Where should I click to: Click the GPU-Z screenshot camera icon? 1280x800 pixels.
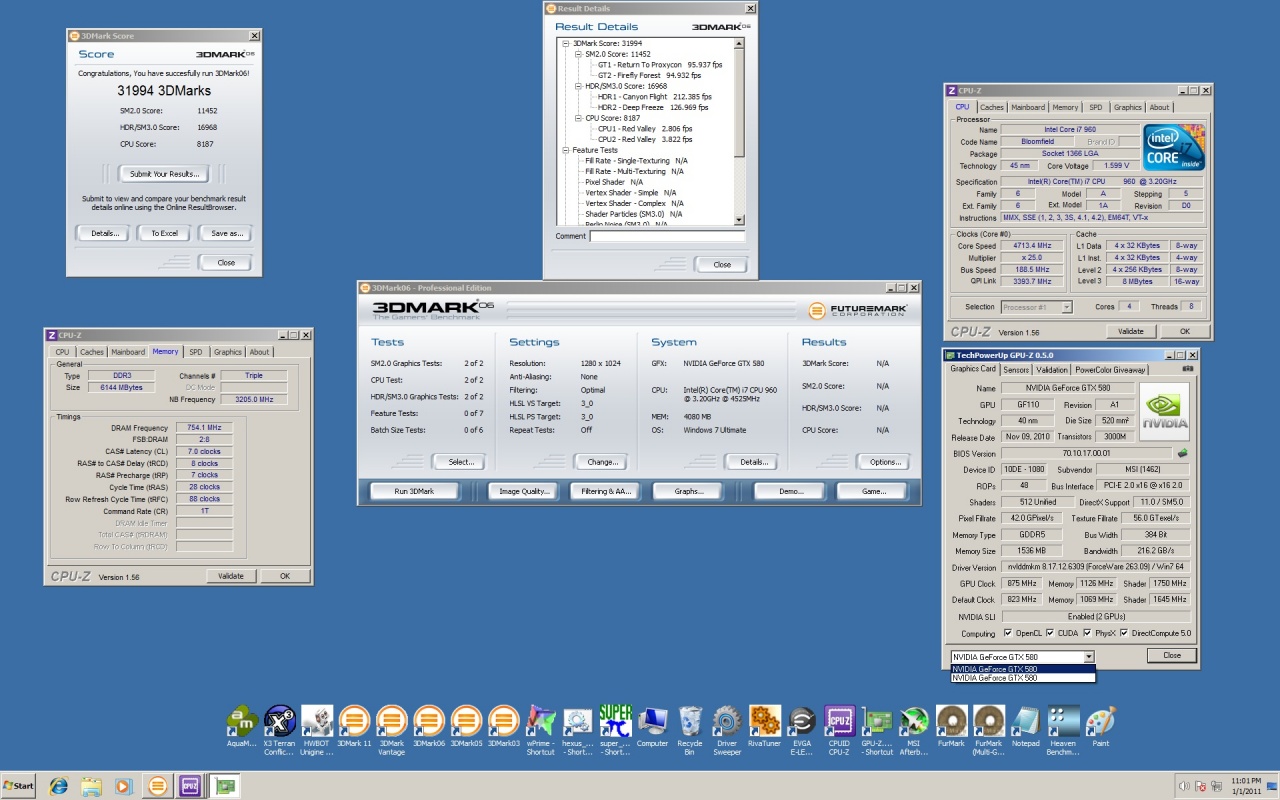[x=1187, y=369]
